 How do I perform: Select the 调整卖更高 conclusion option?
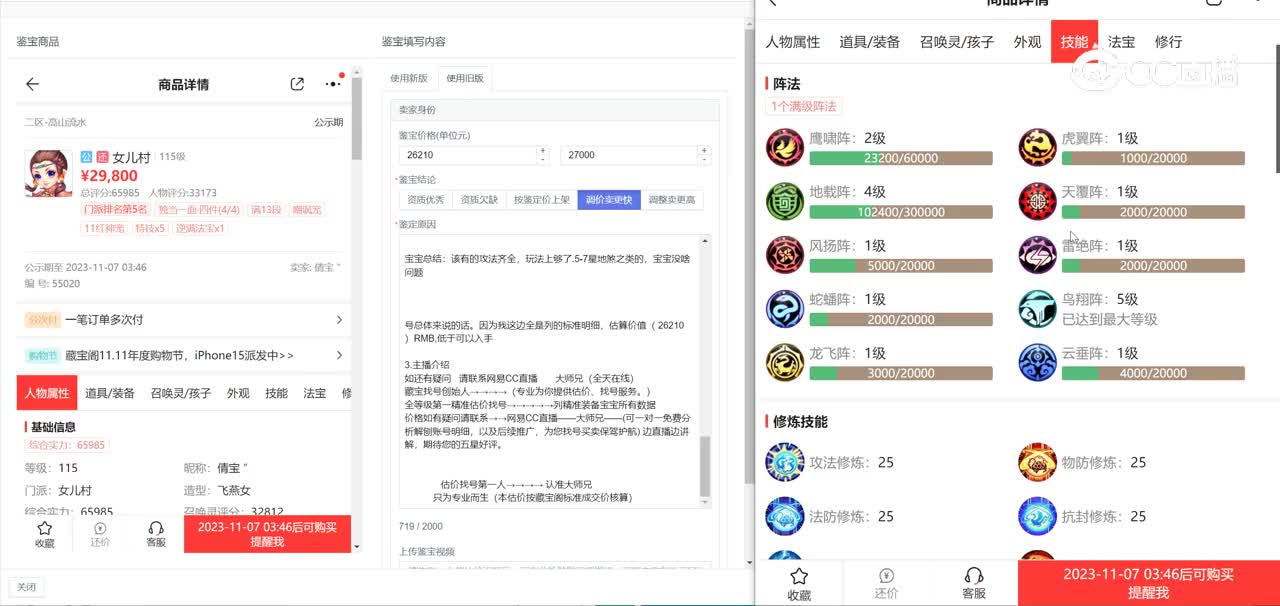click(x=671, y=200)
